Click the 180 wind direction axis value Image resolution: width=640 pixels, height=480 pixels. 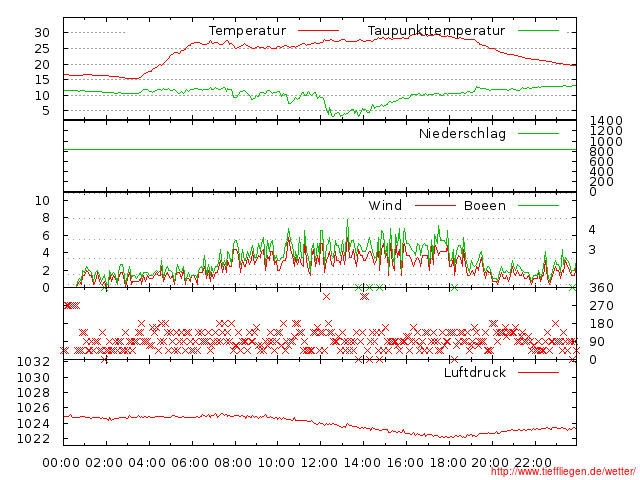coord(601,324)
